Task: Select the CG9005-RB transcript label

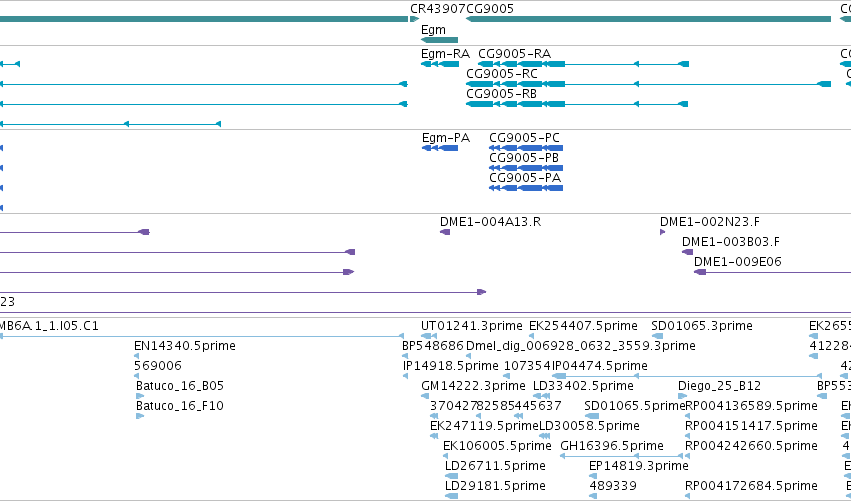Action: 501,94
